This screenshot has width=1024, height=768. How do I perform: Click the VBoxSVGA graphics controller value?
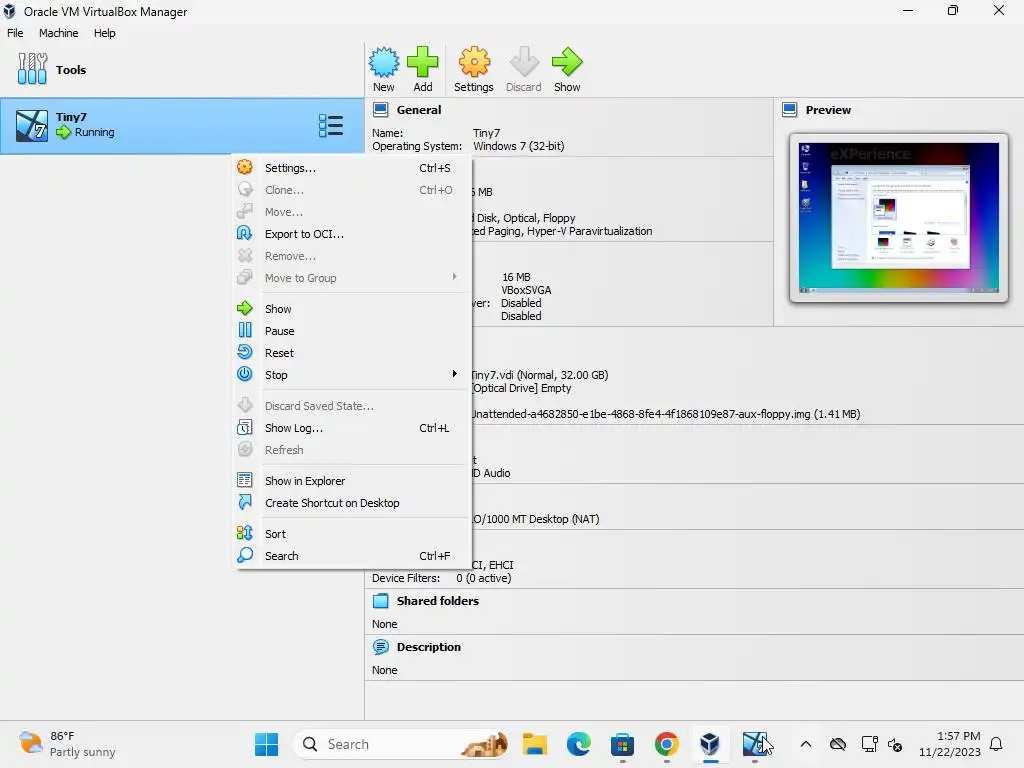click(x=526, y=290)
